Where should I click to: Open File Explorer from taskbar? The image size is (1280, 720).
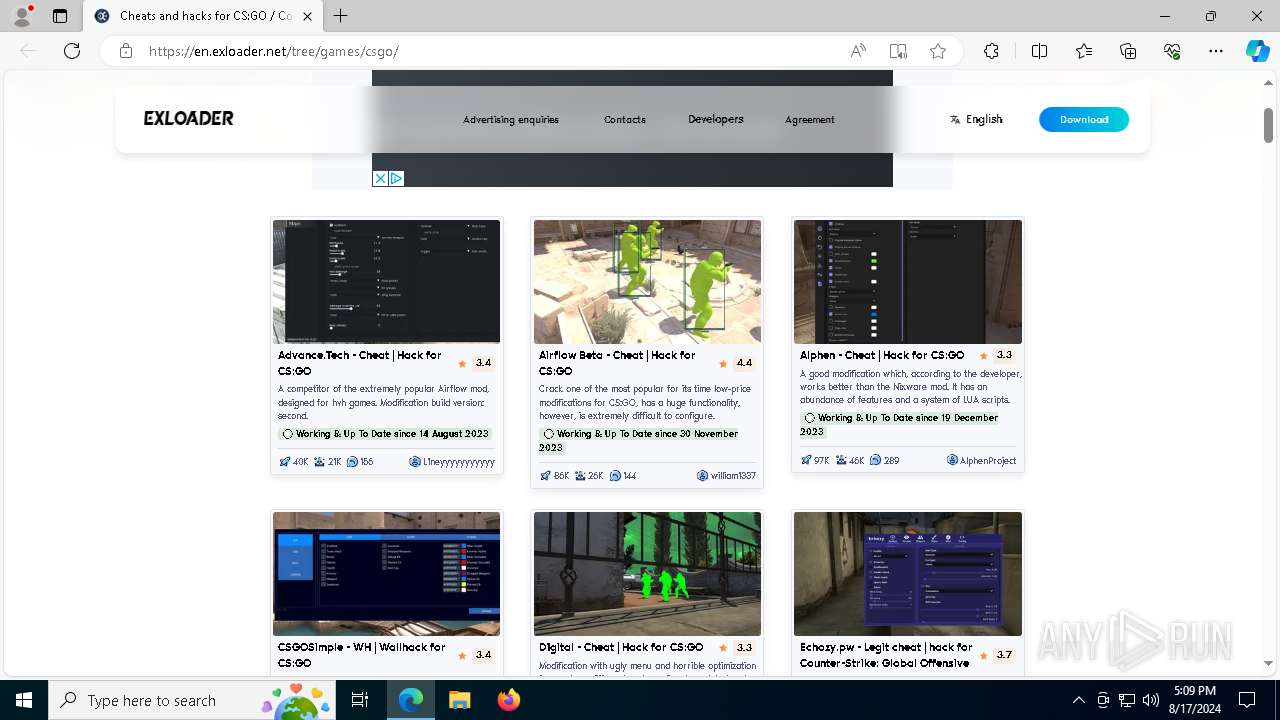[459, 700]
